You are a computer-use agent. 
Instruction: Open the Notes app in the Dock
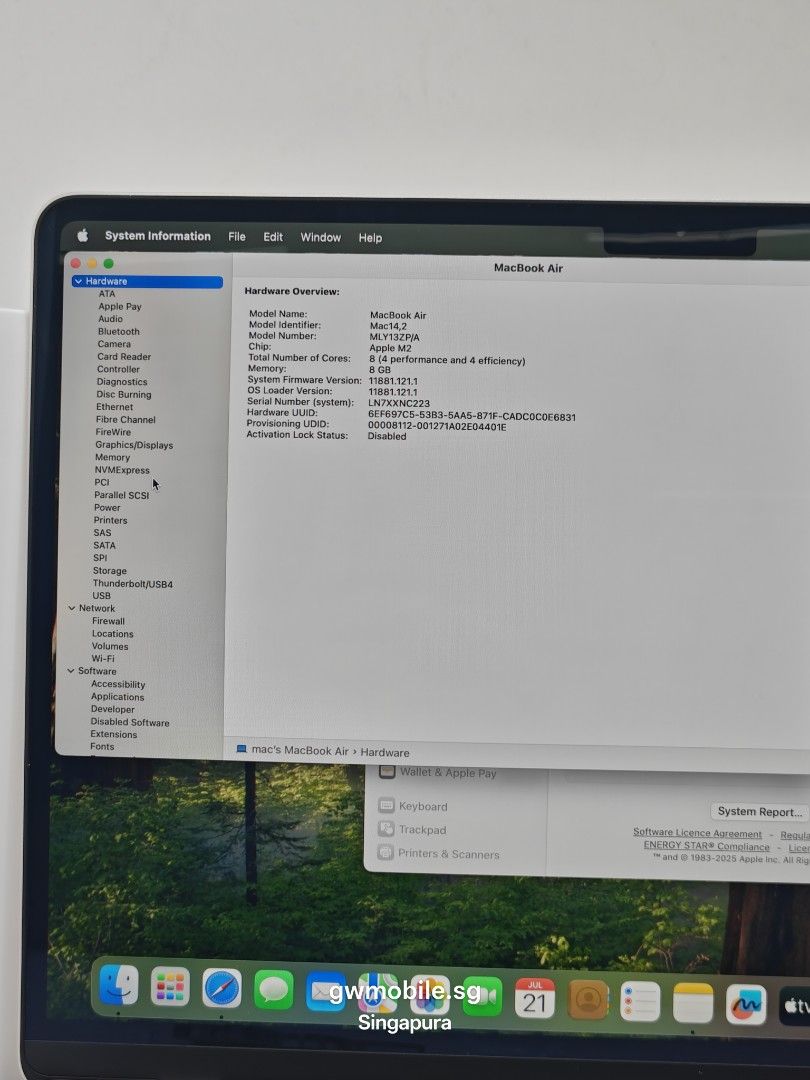pos(693,1003)
